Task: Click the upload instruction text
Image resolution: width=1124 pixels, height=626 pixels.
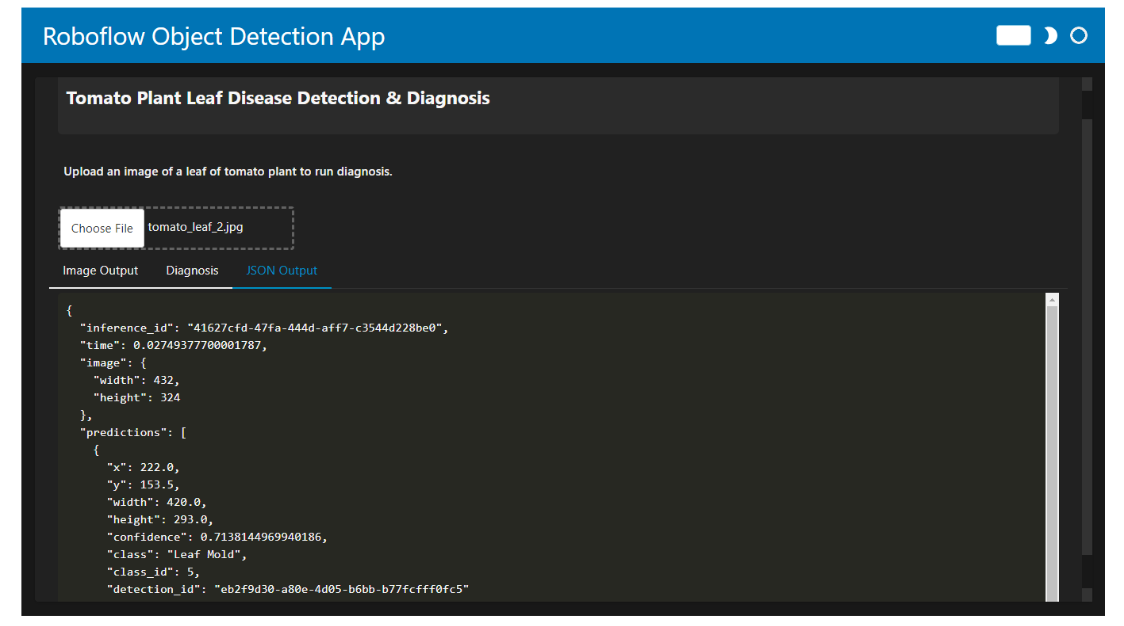Action: [228, 172]
